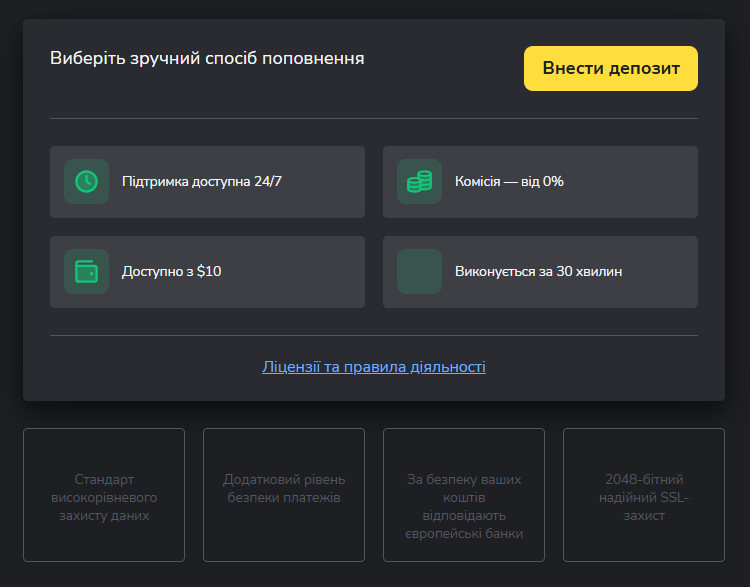Click the divider line under the heading
The image size is (750, 587).
click(374, 118)
